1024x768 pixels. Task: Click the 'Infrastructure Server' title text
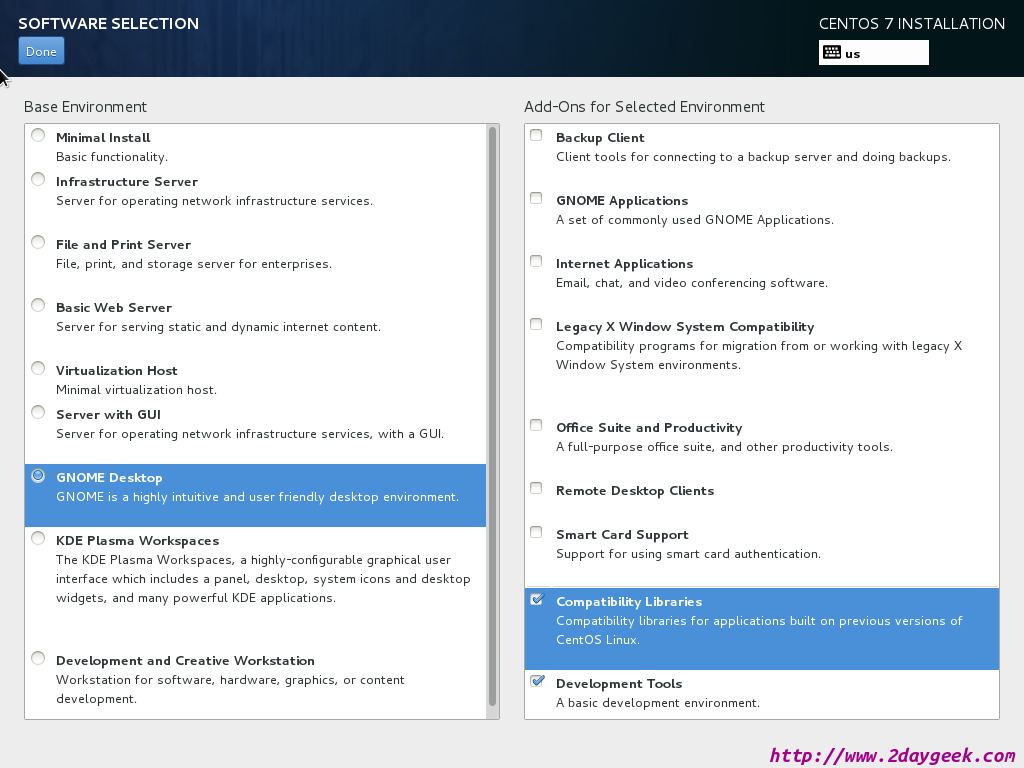pos(127,182)
